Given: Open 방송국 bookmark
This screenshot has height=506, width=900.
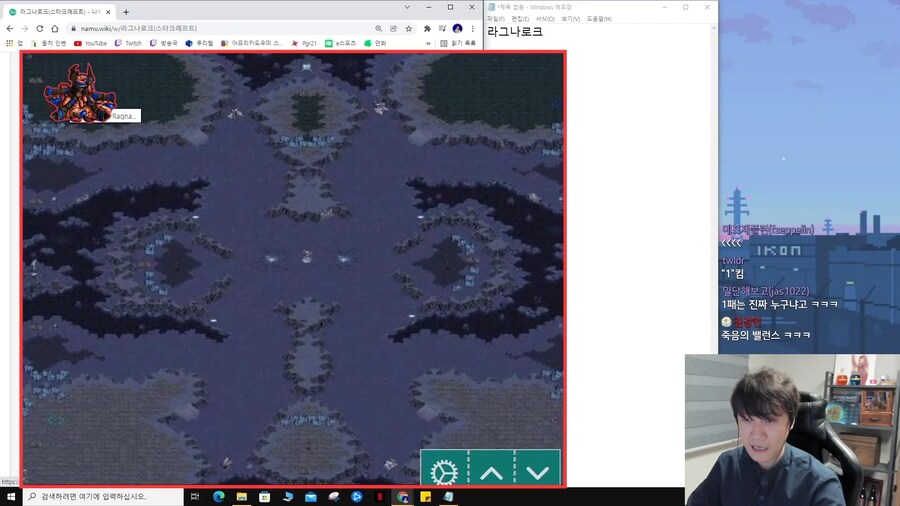Looking at the screenshot, I should (164, 43).
